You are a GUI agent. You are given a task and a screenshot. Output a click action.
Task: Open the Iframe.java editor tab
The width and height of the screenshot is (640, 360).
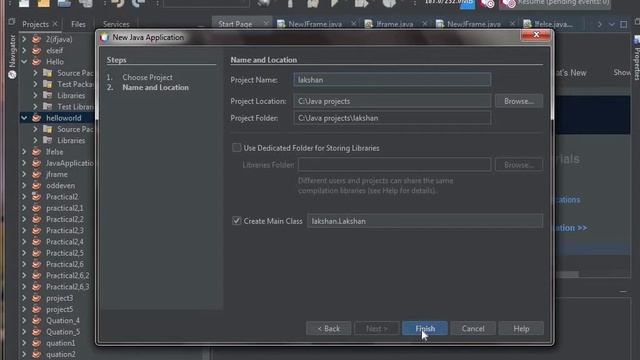(x=394, y=24)
